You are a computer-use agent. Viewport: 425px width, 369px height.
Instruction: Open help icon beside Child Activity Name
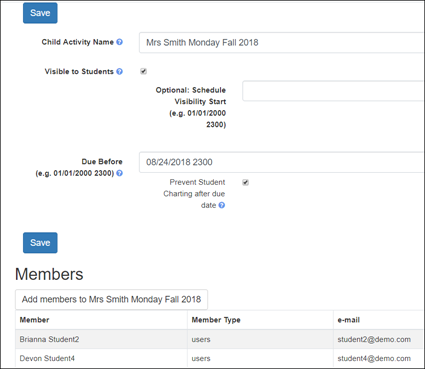click(120, 42)
